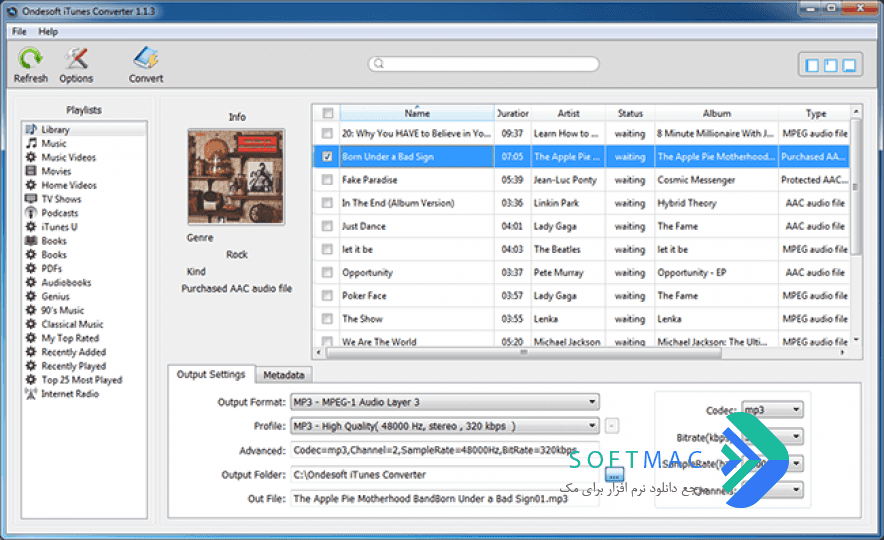Select the second panel layout icon
Viewport: 884px width, 540px height.
click(x=830, y=66)
